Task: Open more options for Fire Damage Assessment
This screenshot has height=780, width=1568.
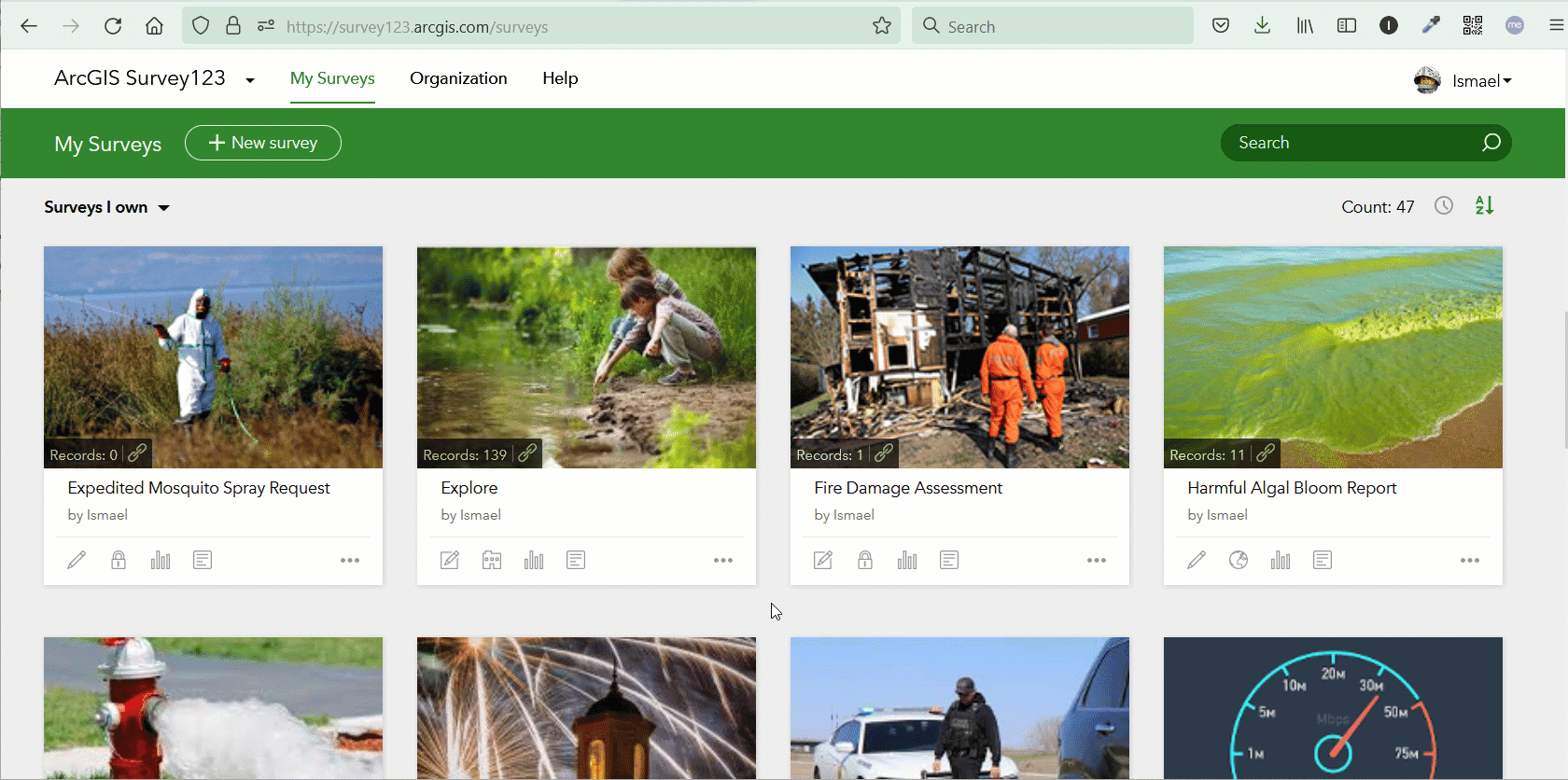Action: point(1097,561)
